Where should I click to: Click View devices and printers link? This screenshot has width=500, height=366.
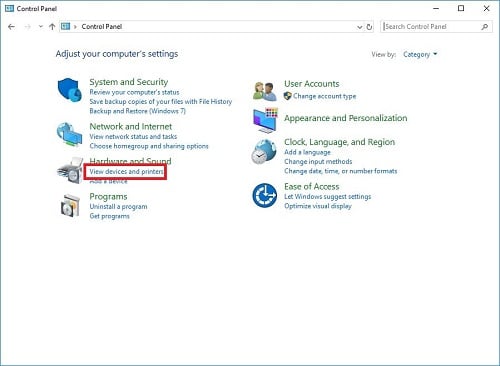126,172
